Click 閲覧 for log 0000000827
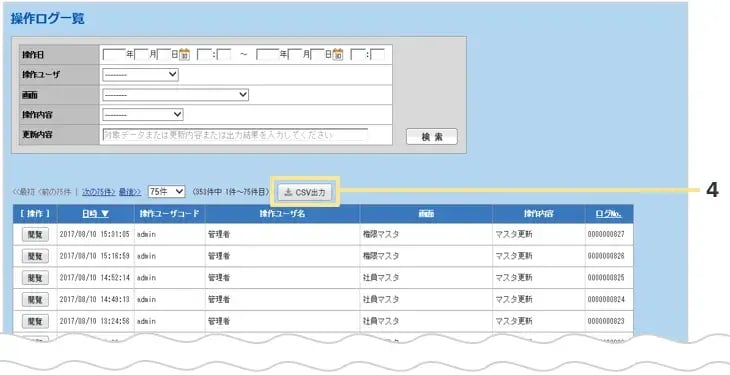This screenshot has height=375, width=730. [35, 234]
